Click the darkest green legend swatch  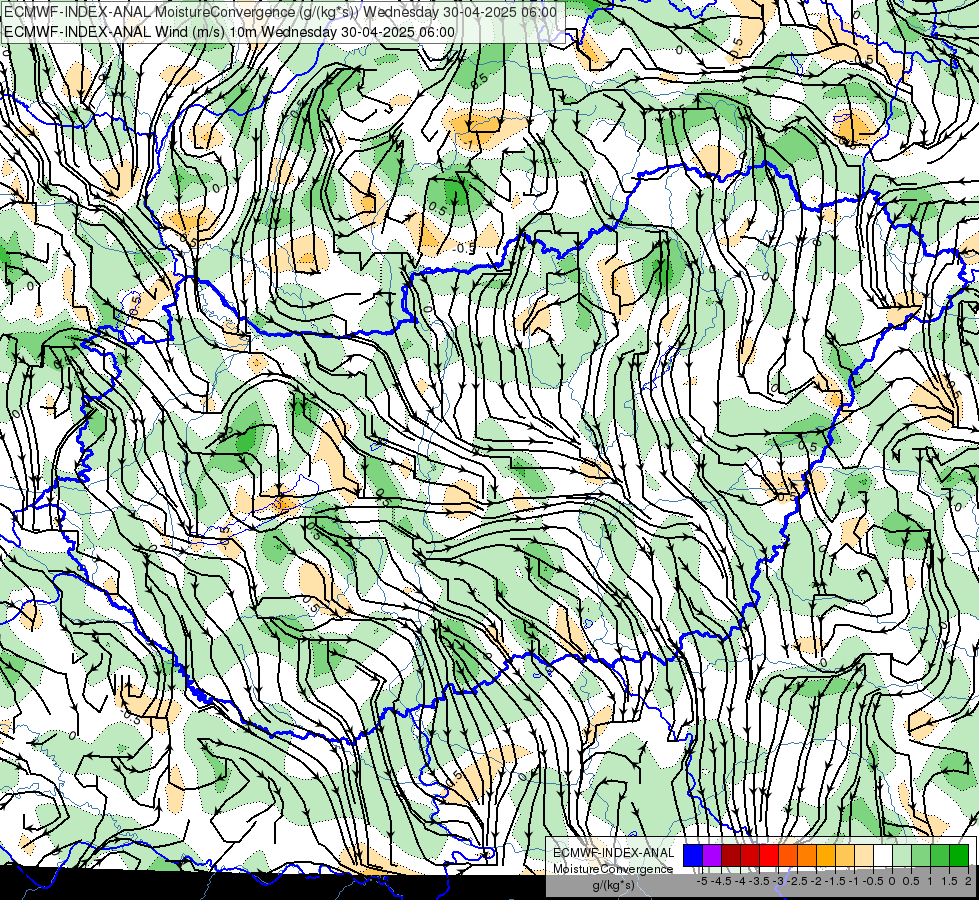point(959,855)
